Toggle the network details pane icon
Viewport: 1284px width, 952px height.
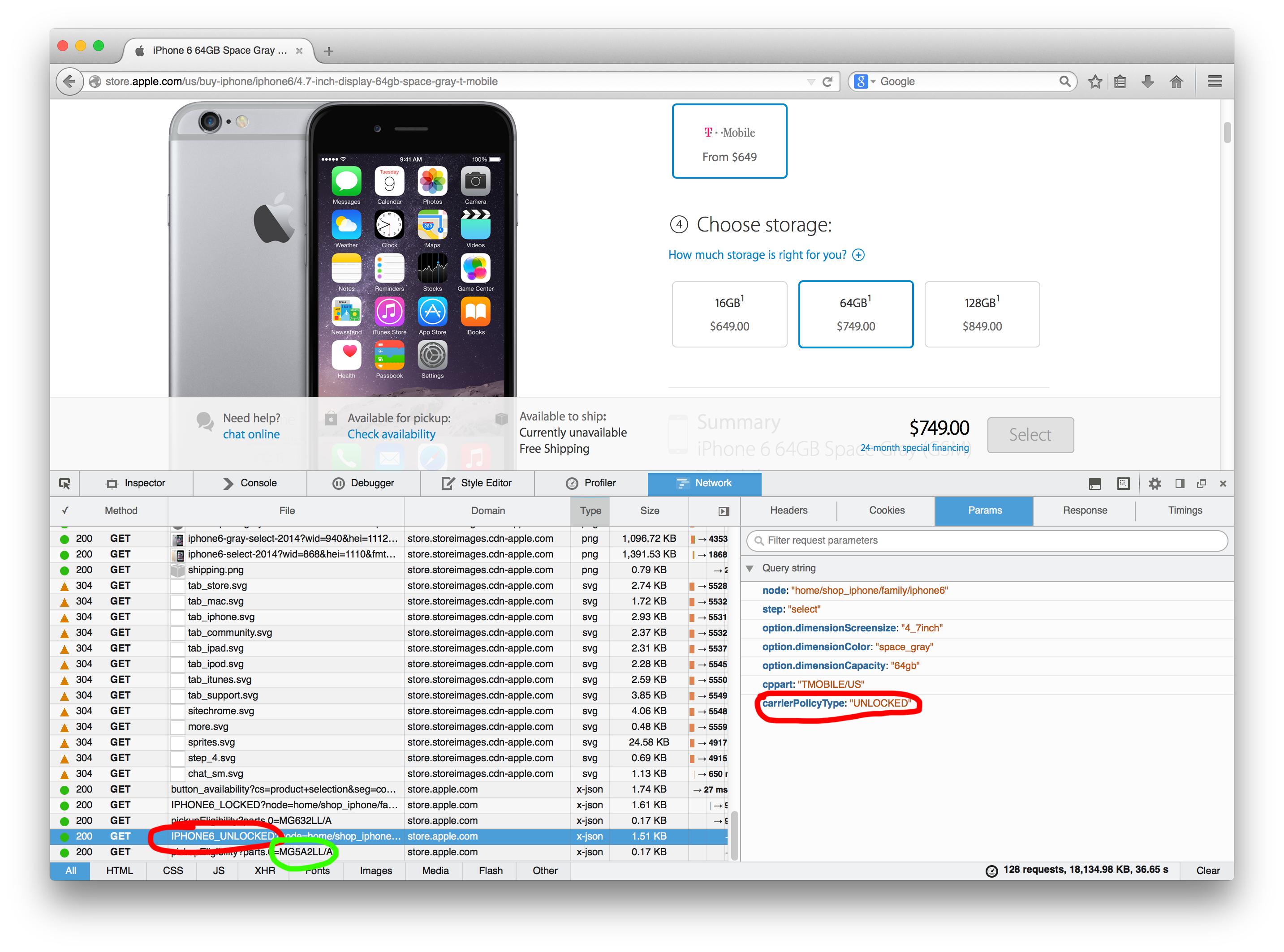coord(724,511)
